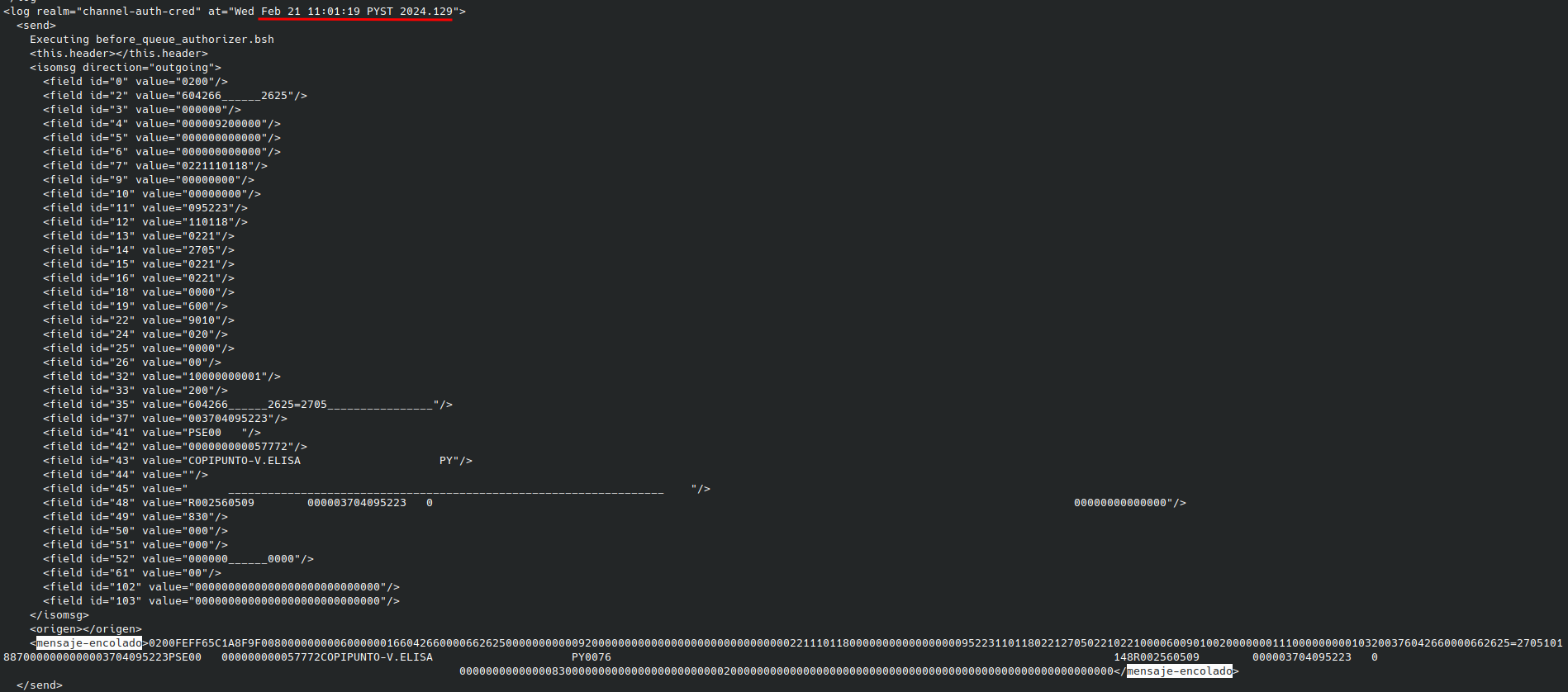Click the opening <send> tag
Viewport: 1568px width, 692px height.
(36, 26)
